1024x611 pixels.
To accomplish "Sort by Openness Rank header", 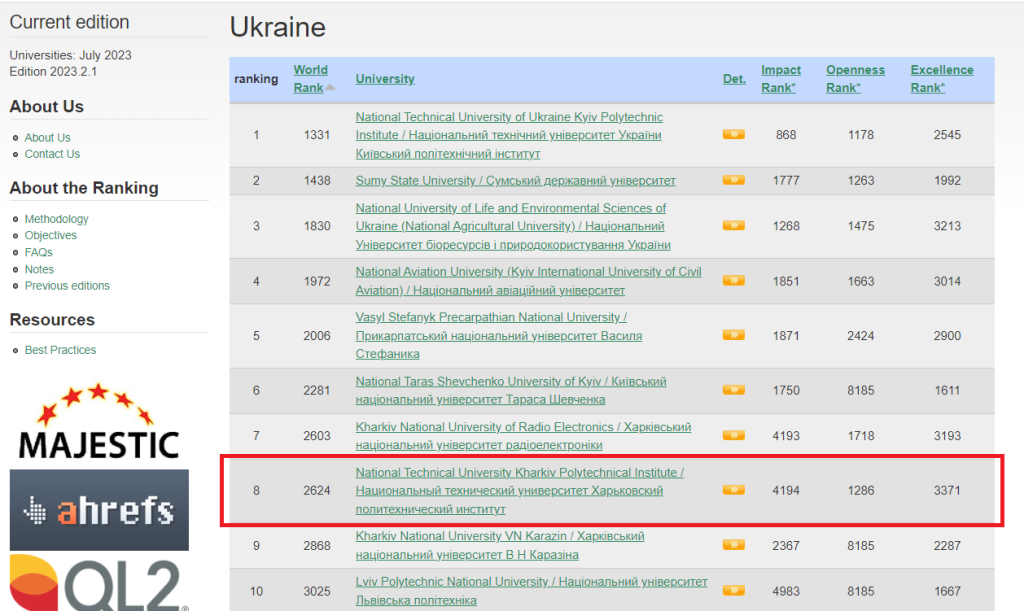I will click(x=855, y=78).
